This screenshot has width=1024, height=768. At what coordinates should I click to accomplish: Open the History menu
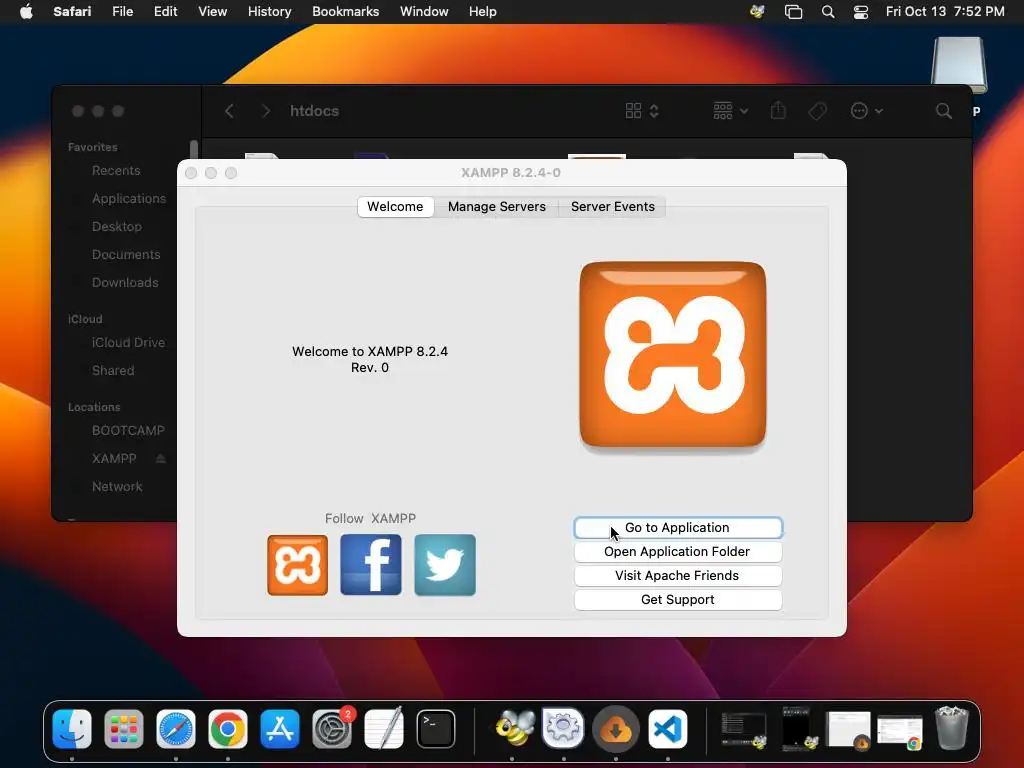pyautogui.click(x=269, y=12)
